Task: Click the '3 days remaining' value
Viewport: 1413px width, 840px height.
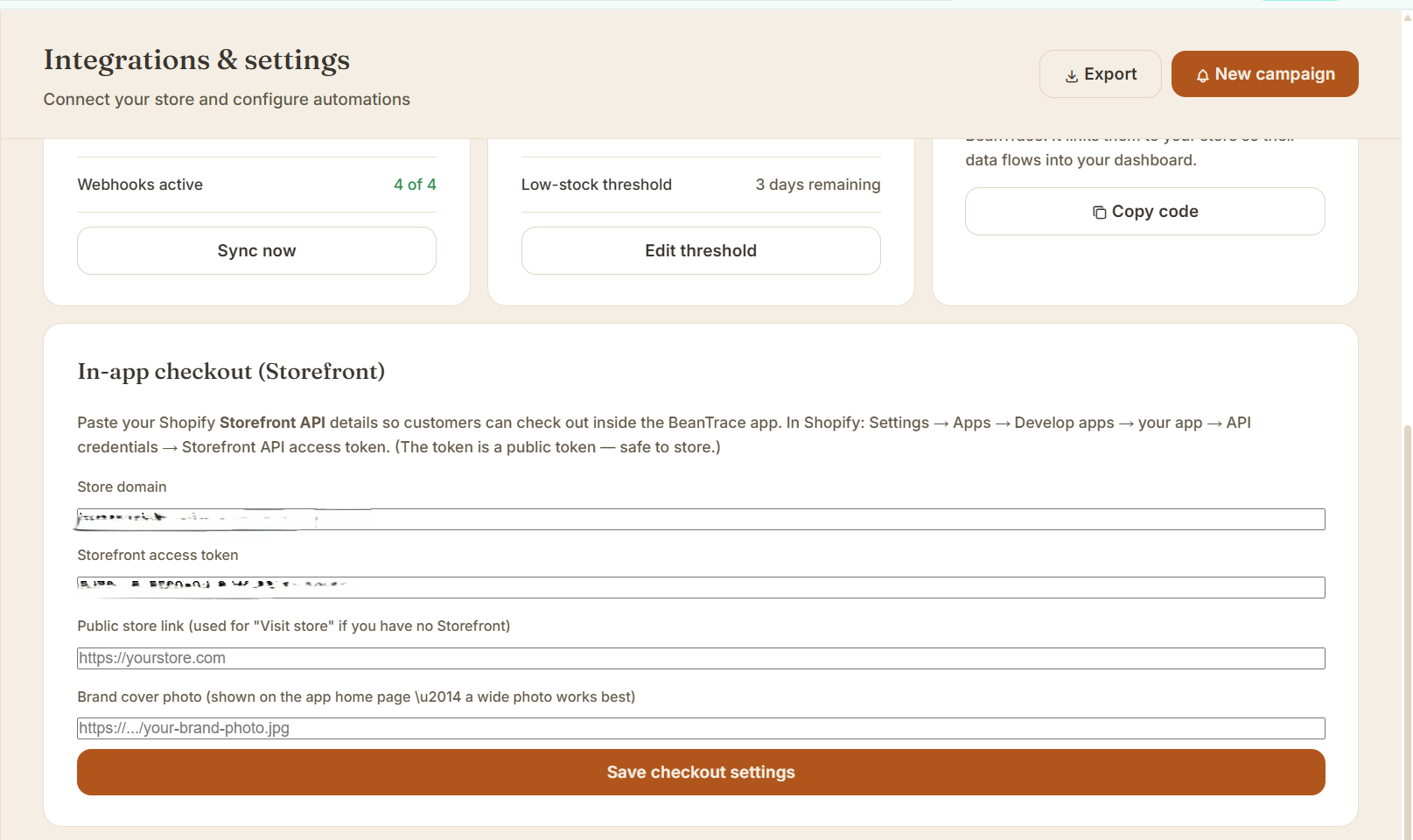Action: (x=818, y=185)
